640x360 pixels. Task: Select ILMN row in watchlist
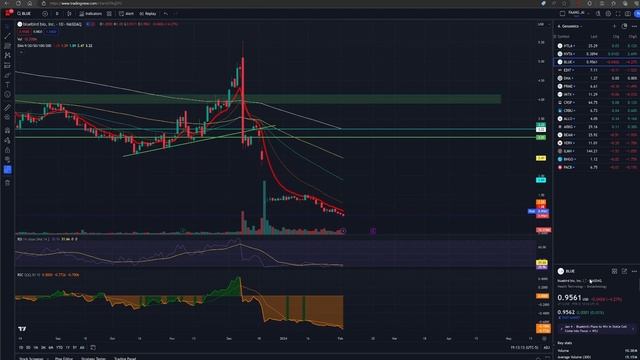point(596,151)
